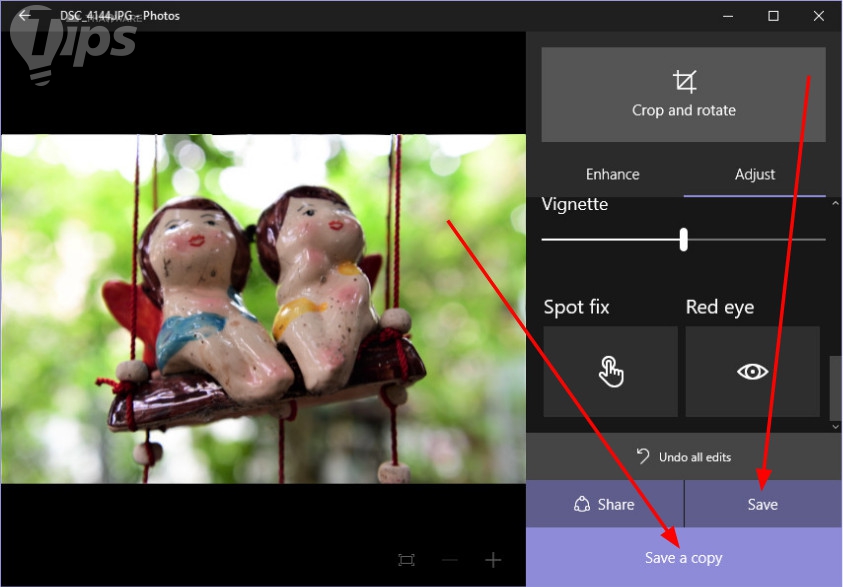This screenshot has height=587, width=843.
Task: Undo all edits
Action: [683, 457]
